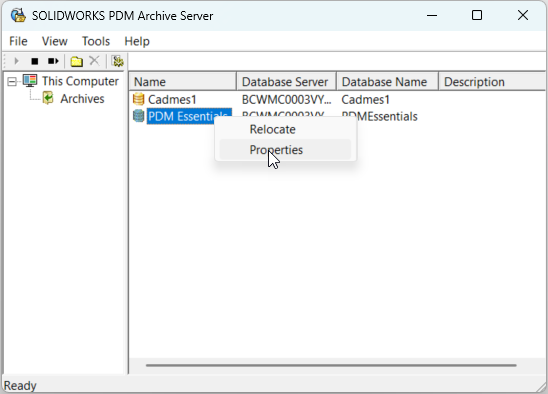Click the Cadmes1 database name cell
The height and width of the screenshot is (394, 548).
point(365,100)
